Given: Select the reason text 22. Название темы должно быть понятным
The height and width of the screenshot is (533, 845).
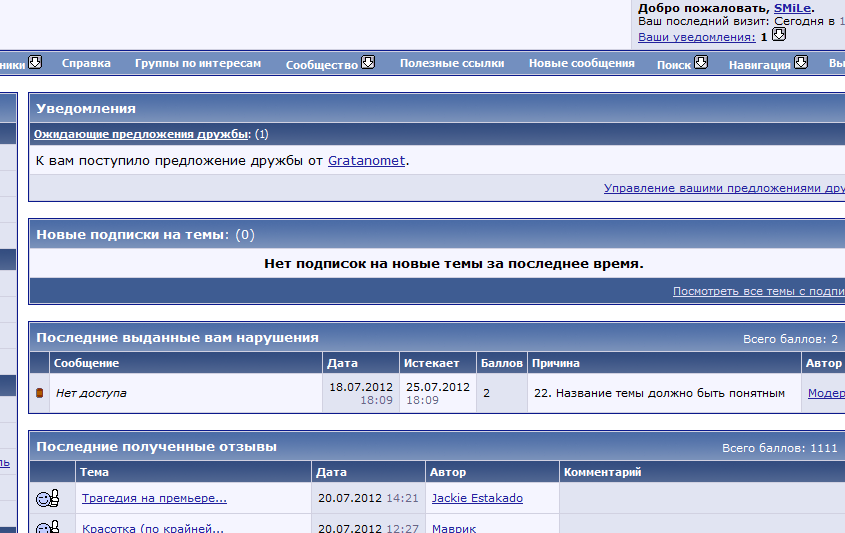Looking at the screenshot, I should pyautogui.click(x=659, y=393).
